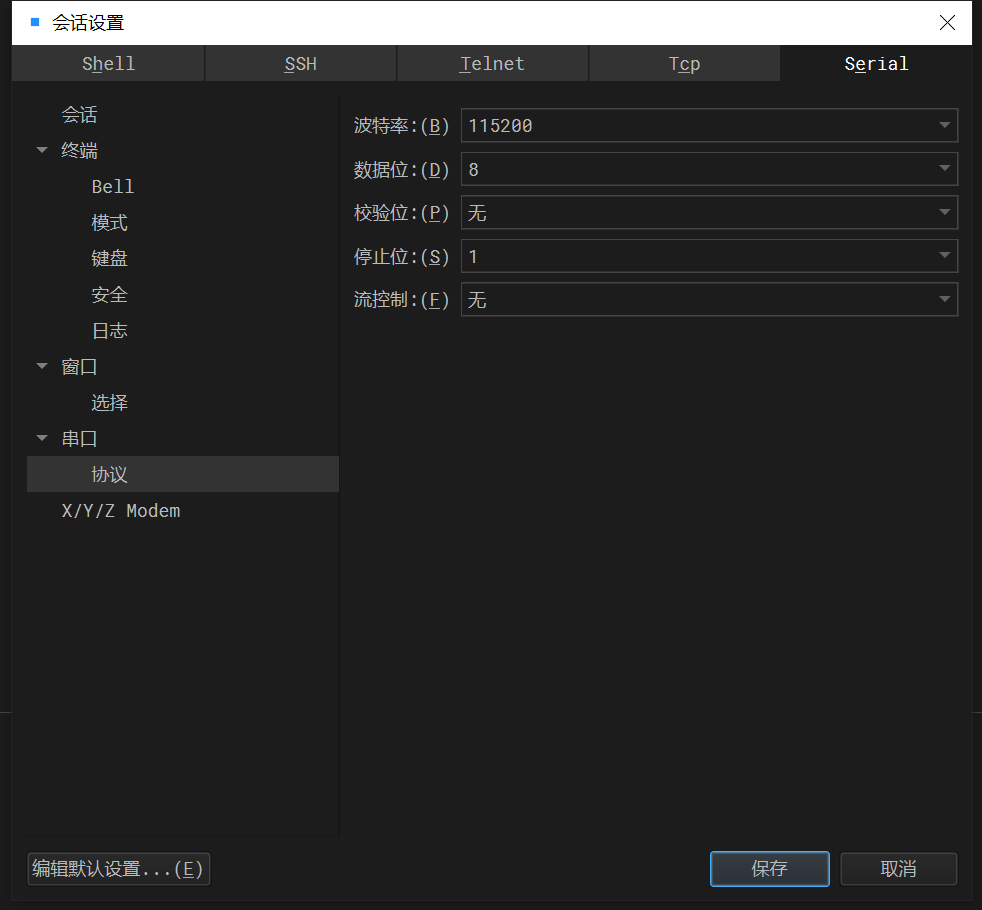Click the 取消 cancel button
This screenshot has width=982, height=910.
coord(899,869)
